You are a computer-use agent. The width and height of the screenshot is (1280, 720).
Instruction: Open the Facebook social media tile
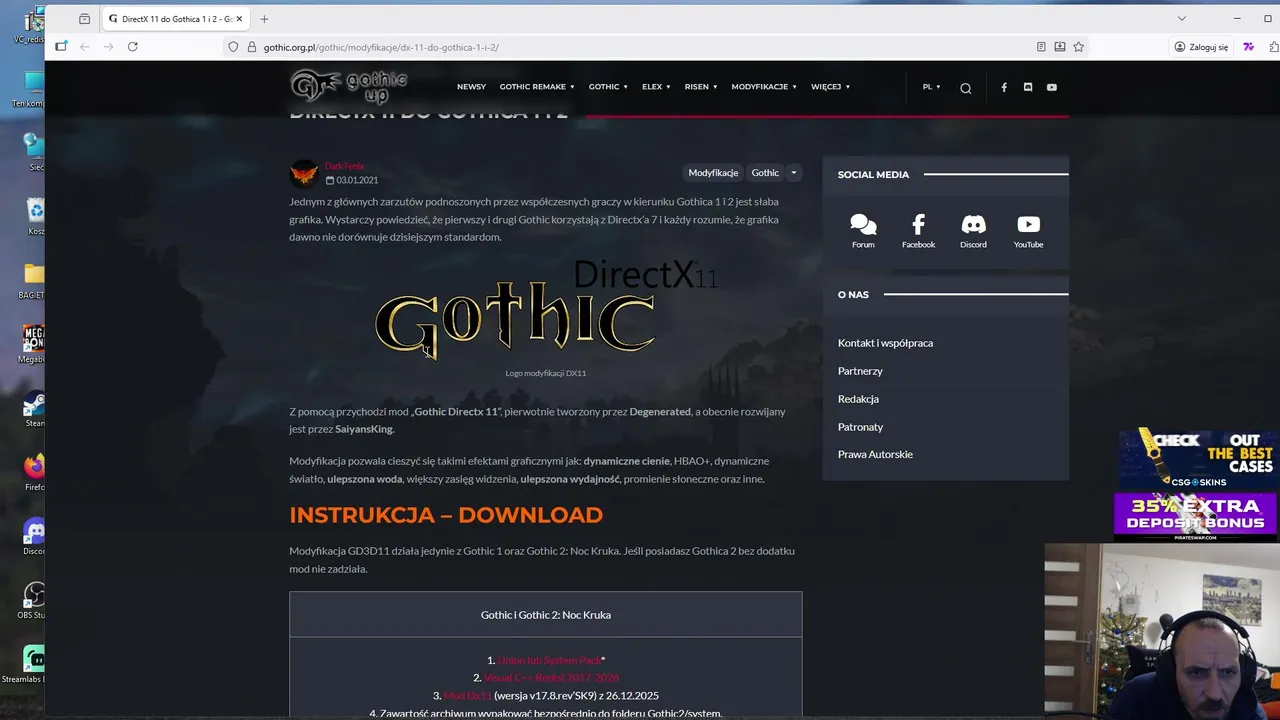pyautogui.click(x=918, y=231)
